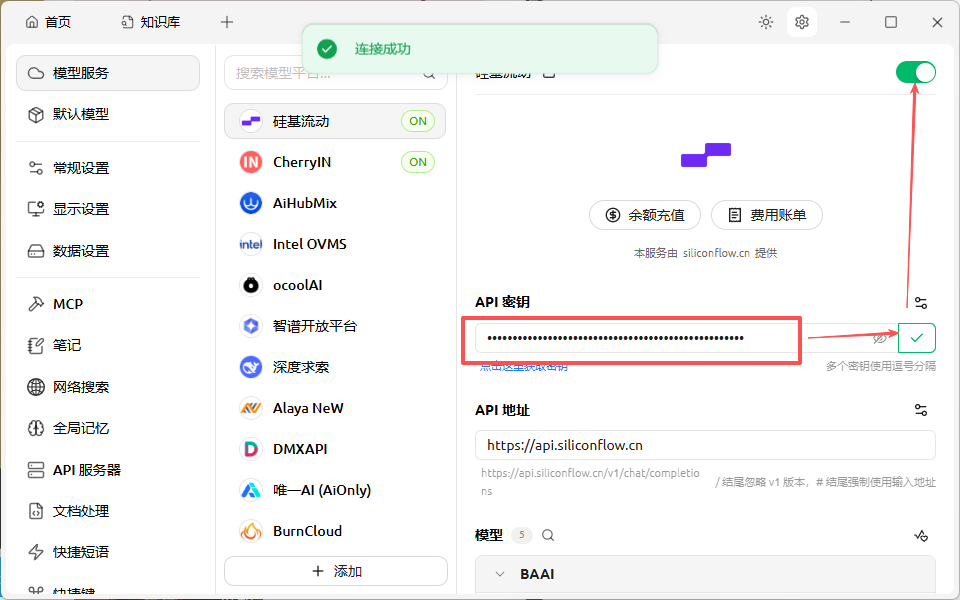Click the CherryIN ON badge
The width and height of the screenshot is (960, 600).
click(x=418, y=162)
